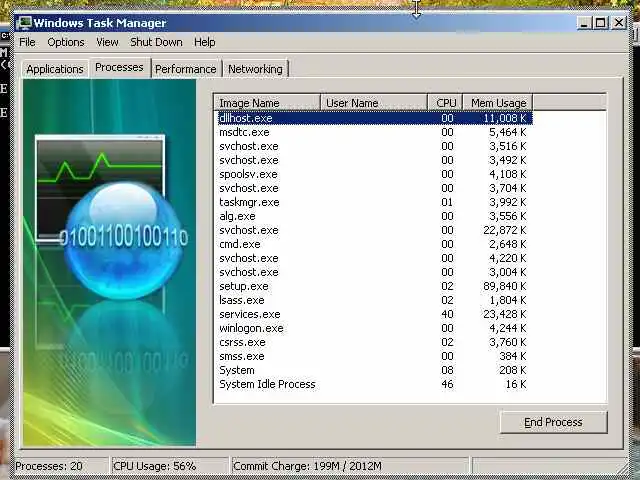Sort by CPU column header

(x=445, y=103)
